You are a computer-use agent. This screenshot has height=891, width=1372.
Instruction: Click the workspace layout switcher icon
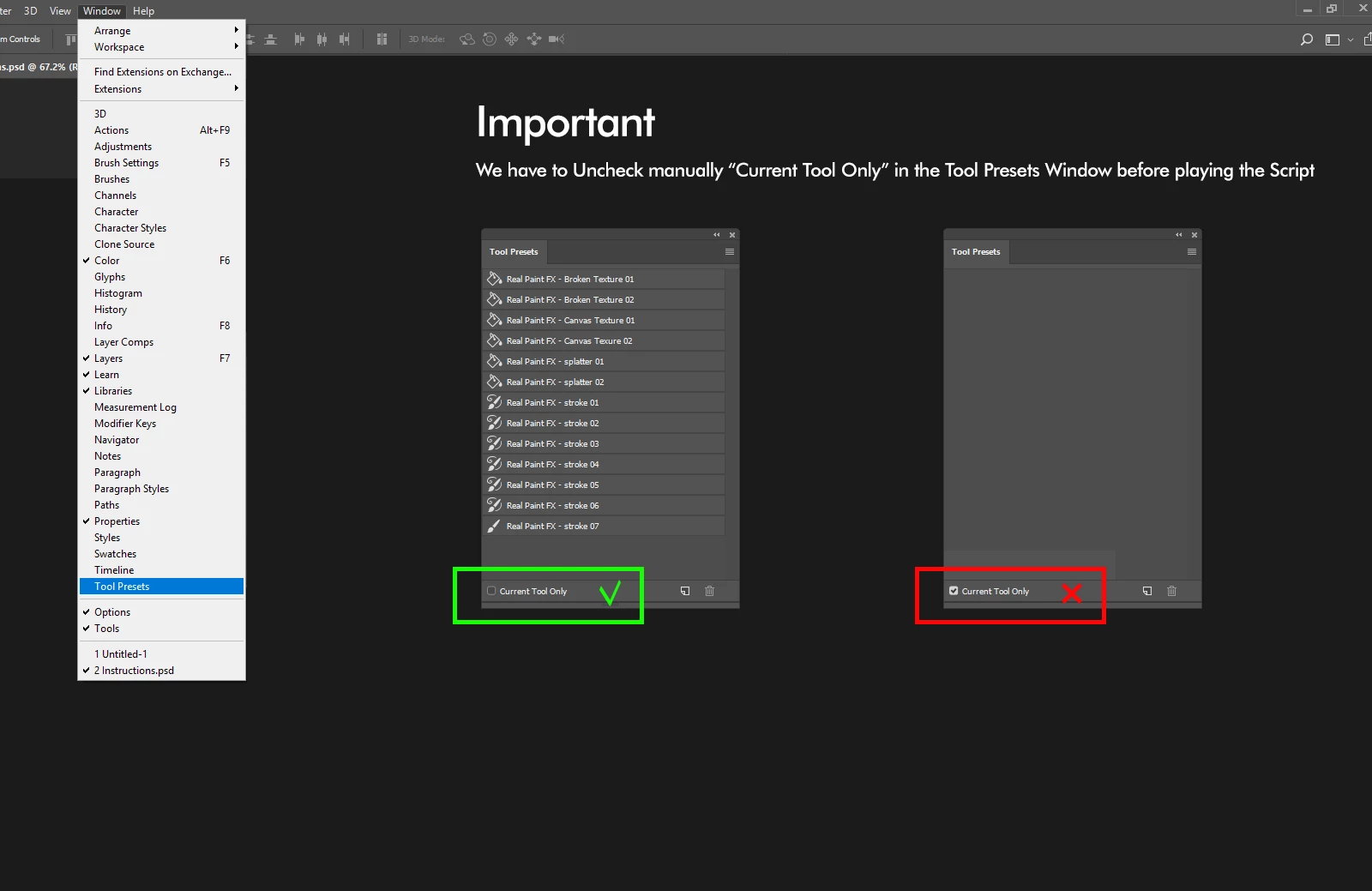click(1333, 39)
